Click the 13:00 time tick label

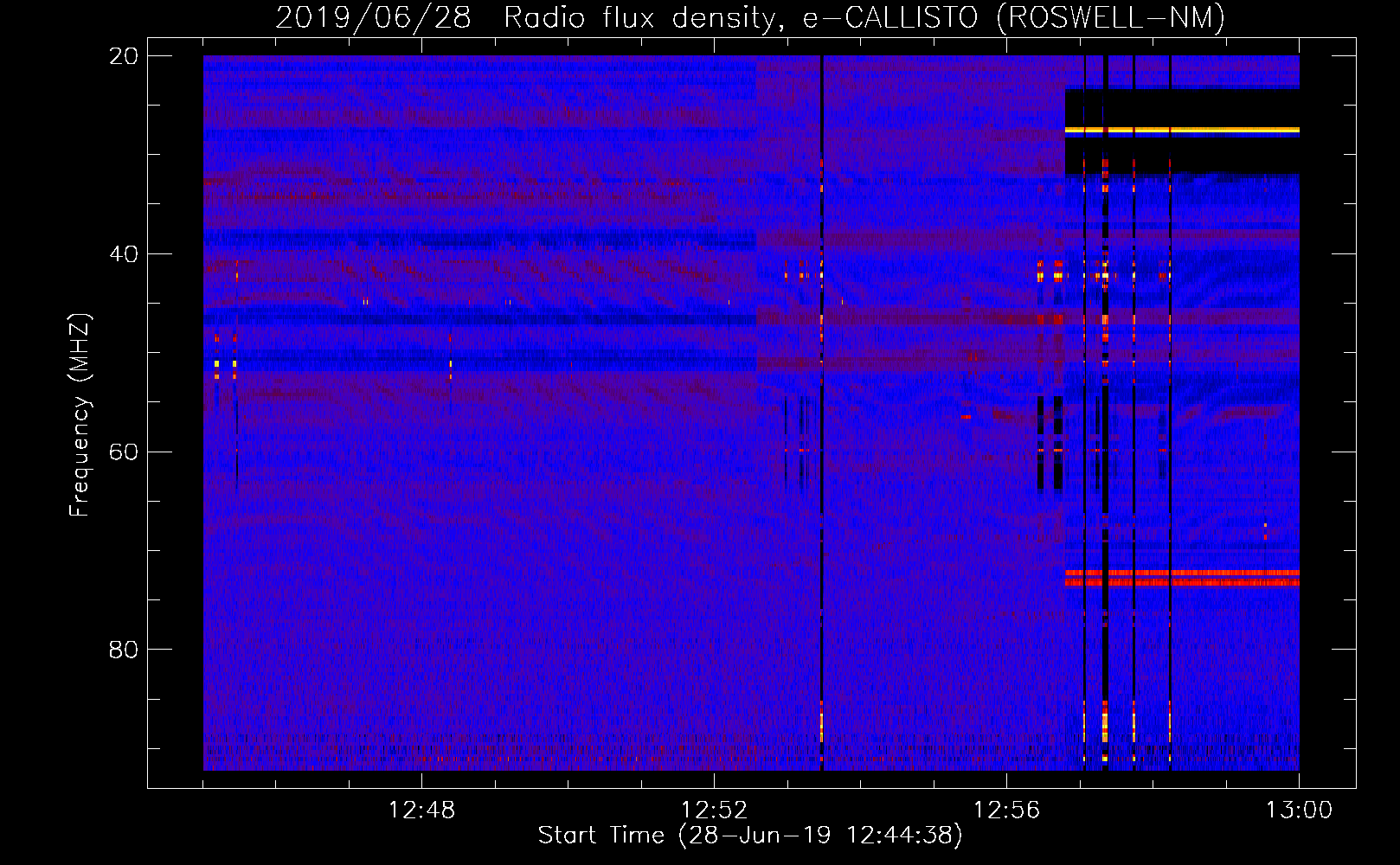tap(1299, 811)
